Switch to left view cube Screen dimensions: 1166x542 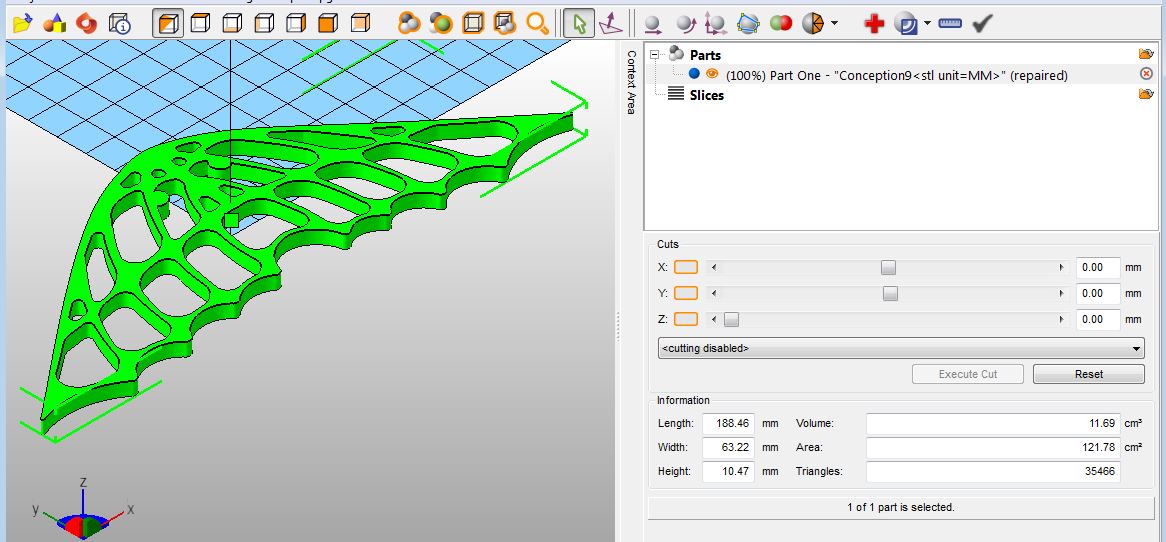[264, 24]
